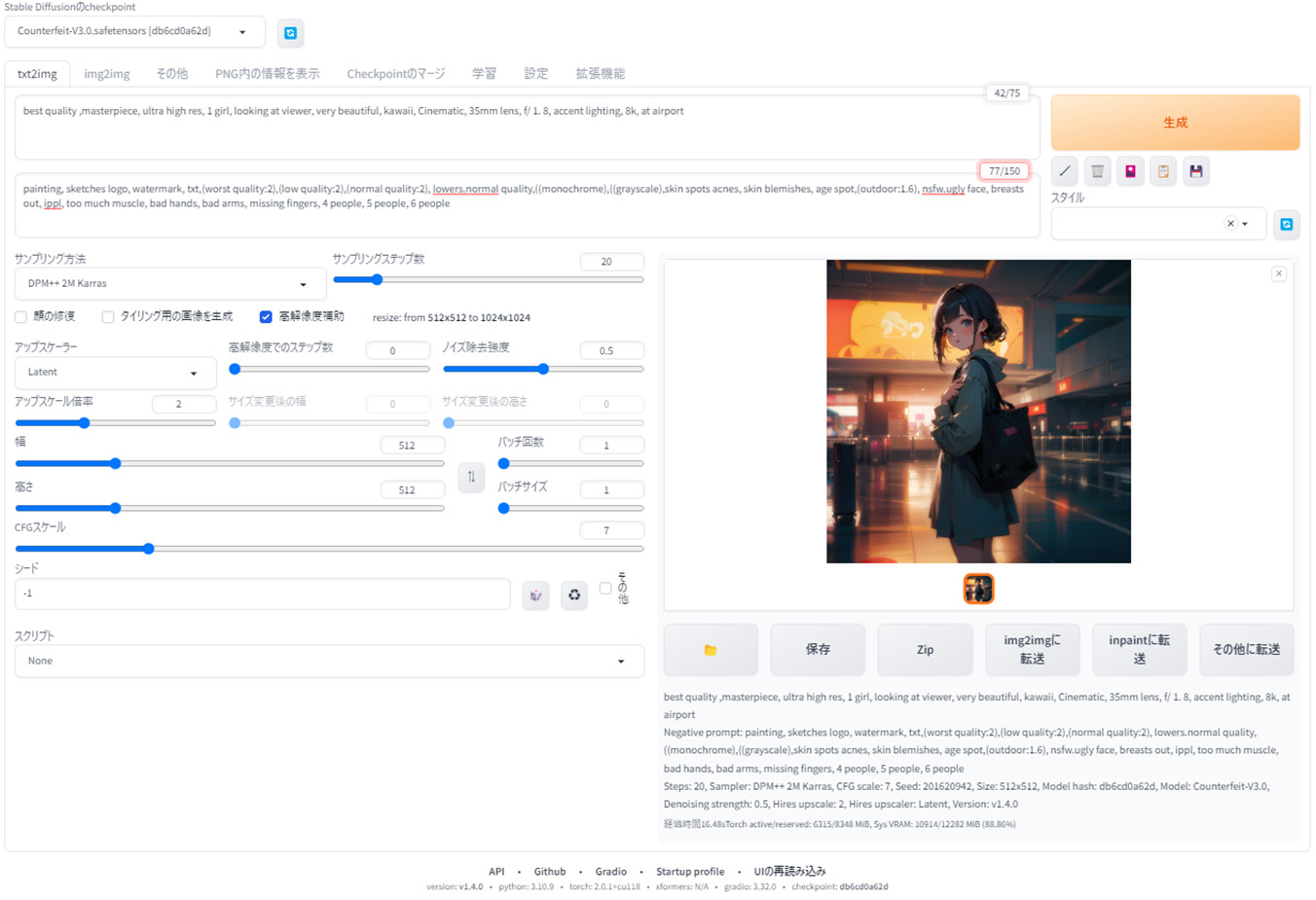Select the checkpoint refresh icon next to model dropdown
Screen dimensions: 1316x900
click(290, 32)
